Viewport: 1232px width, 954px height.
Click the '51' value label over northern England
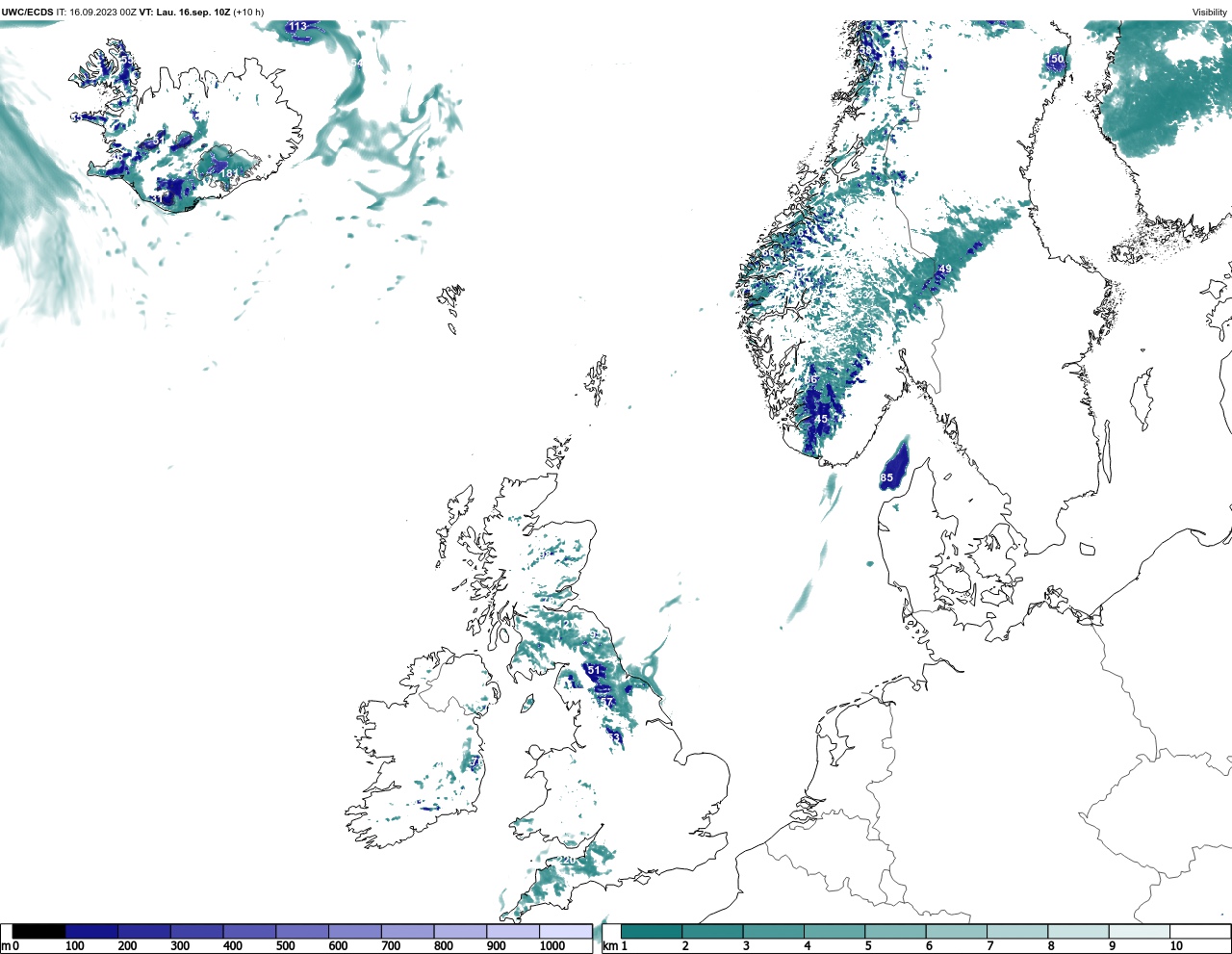point(593,670)
